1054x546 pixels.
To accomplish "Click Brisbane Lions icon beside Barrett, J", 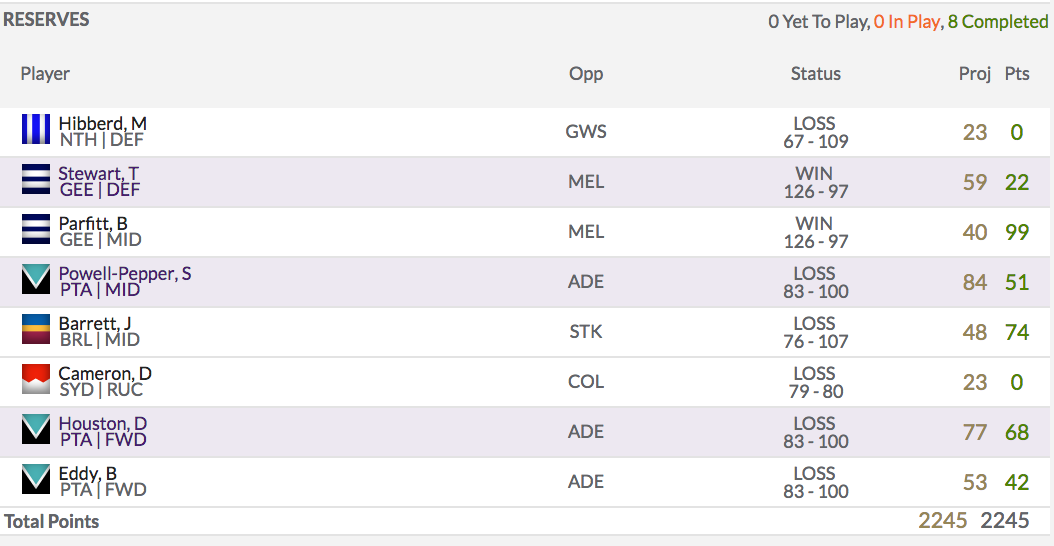I will pyautogui.click(x=36, y=329).
